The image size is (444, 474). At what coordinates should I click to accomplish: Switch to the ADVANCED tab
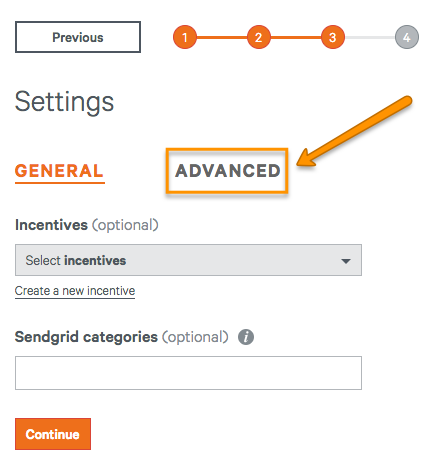point(228,171)
